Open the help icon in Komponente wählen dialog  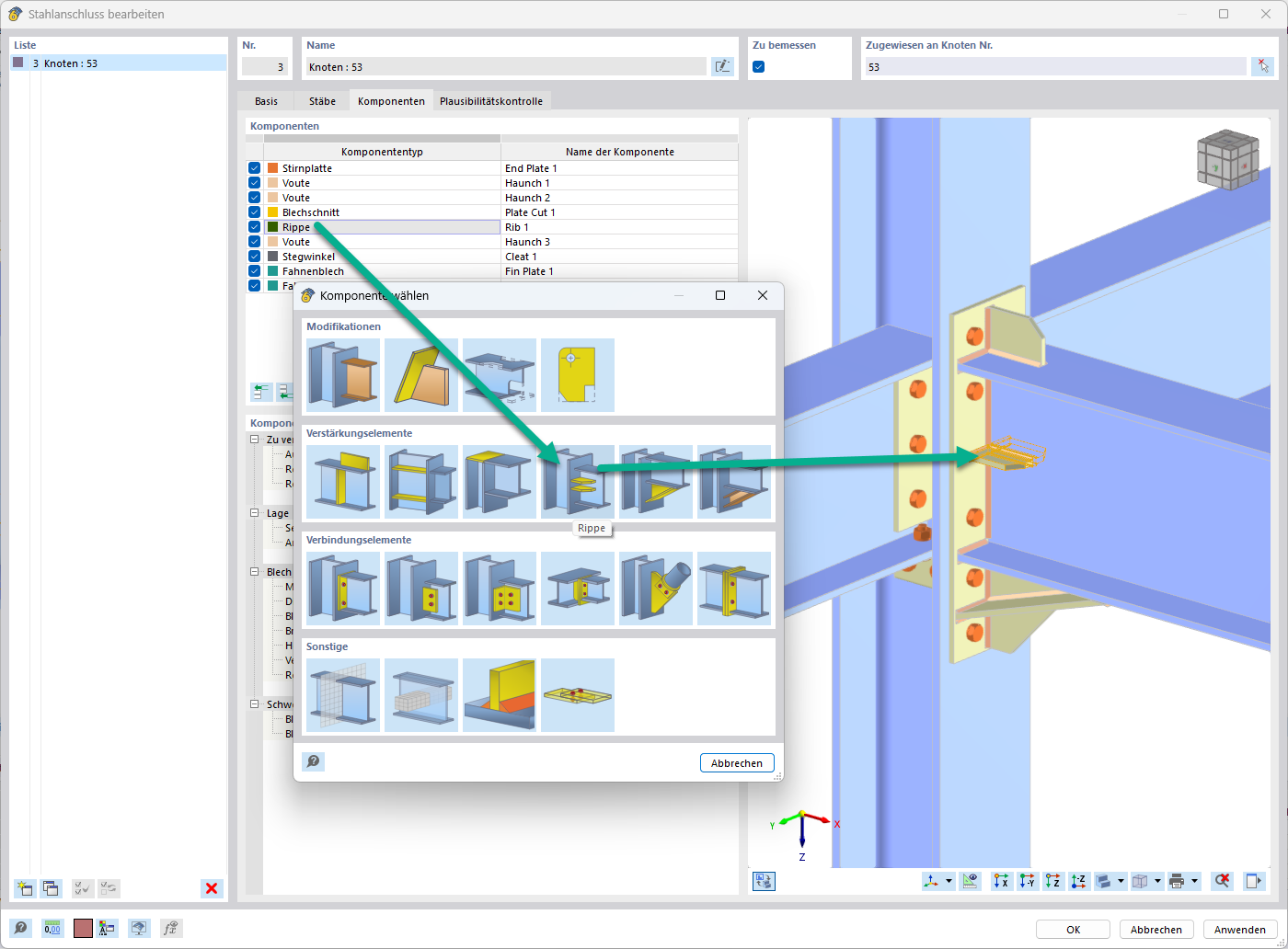[x=314, y=762]
